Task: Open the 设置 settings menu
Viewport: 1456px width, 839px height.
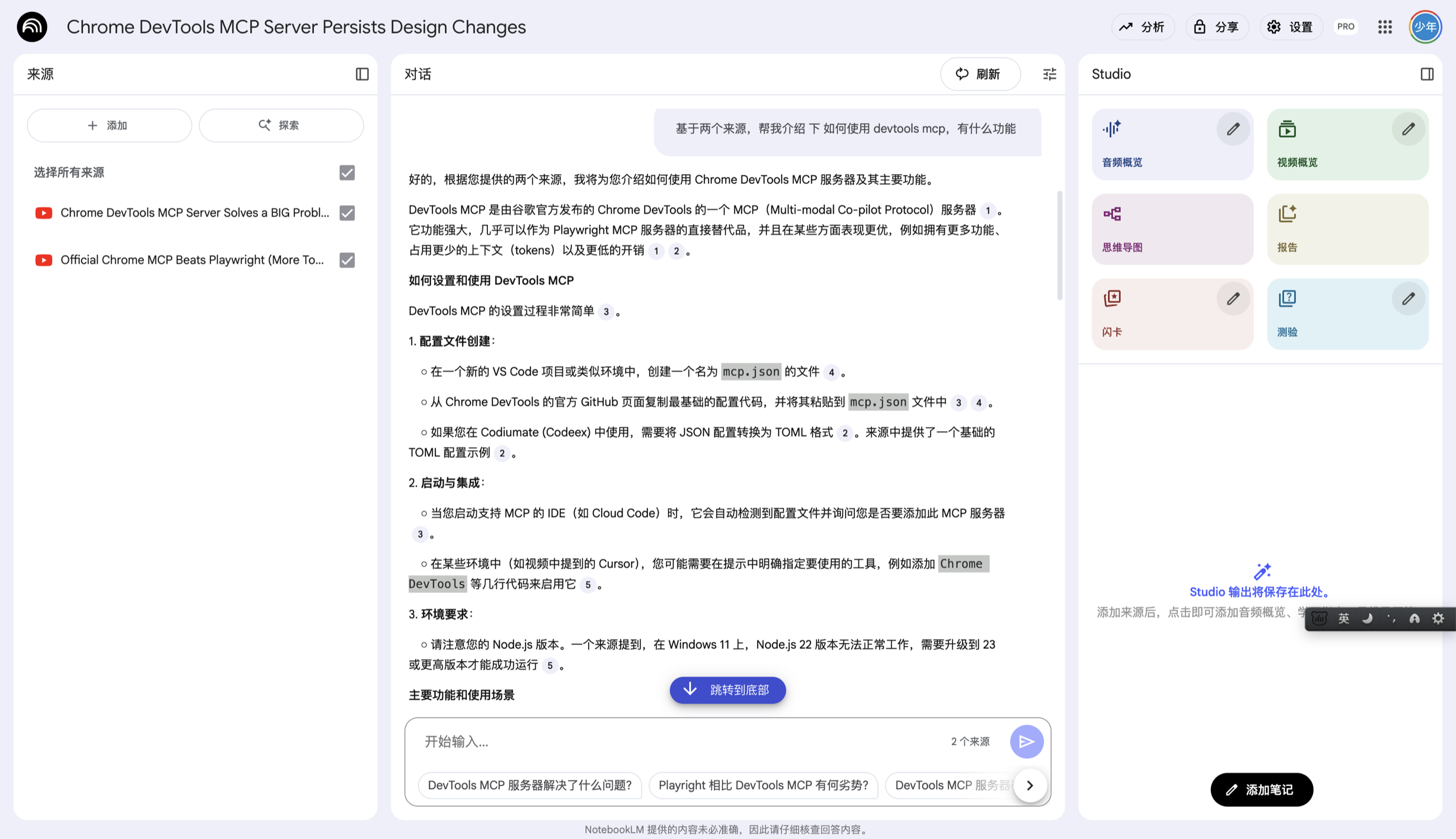Action: (1291, 27)
